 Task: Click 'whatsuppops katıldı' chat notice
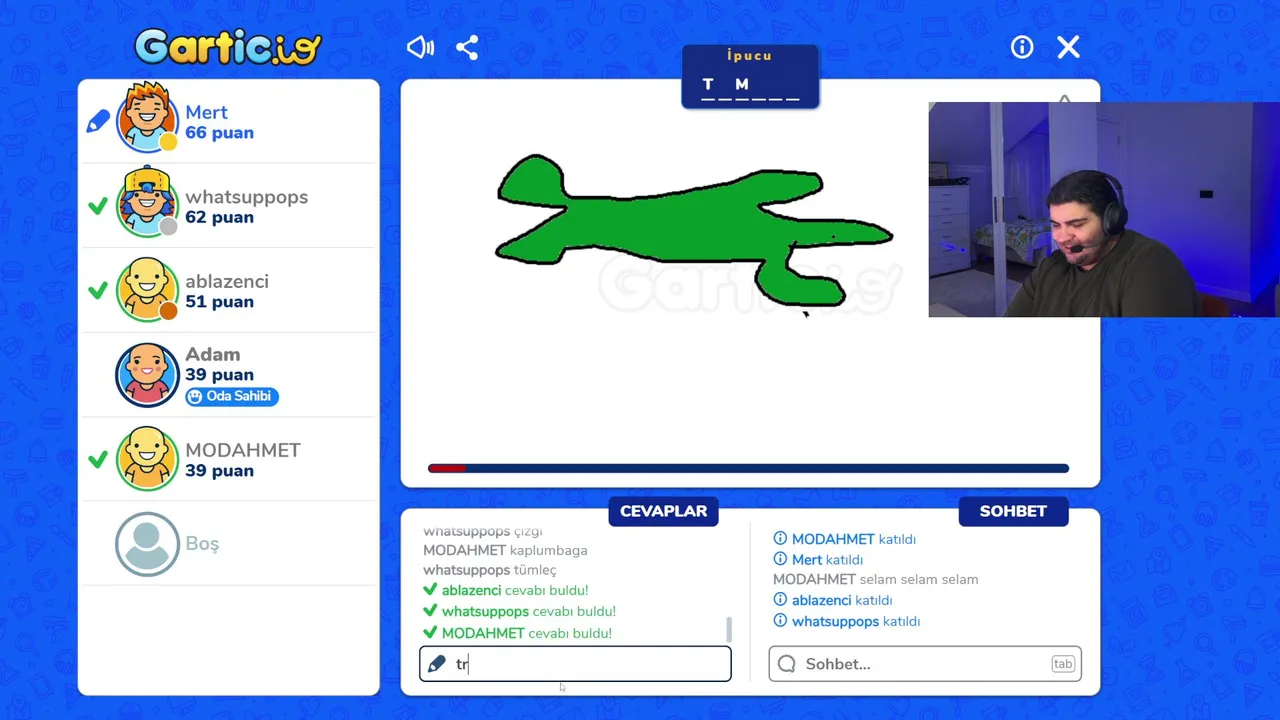(x=847, y=621)
